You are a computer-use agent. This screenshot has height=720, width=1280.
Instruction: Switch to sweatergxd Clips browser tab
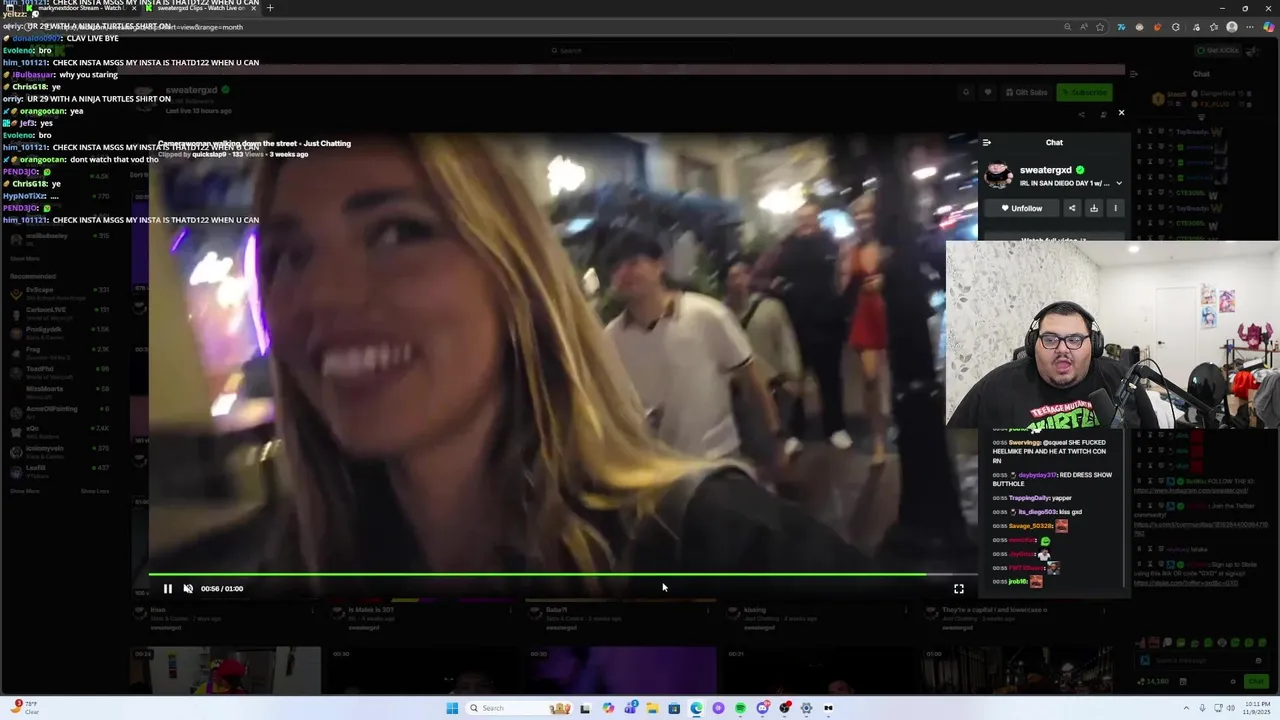pos(201,8)
